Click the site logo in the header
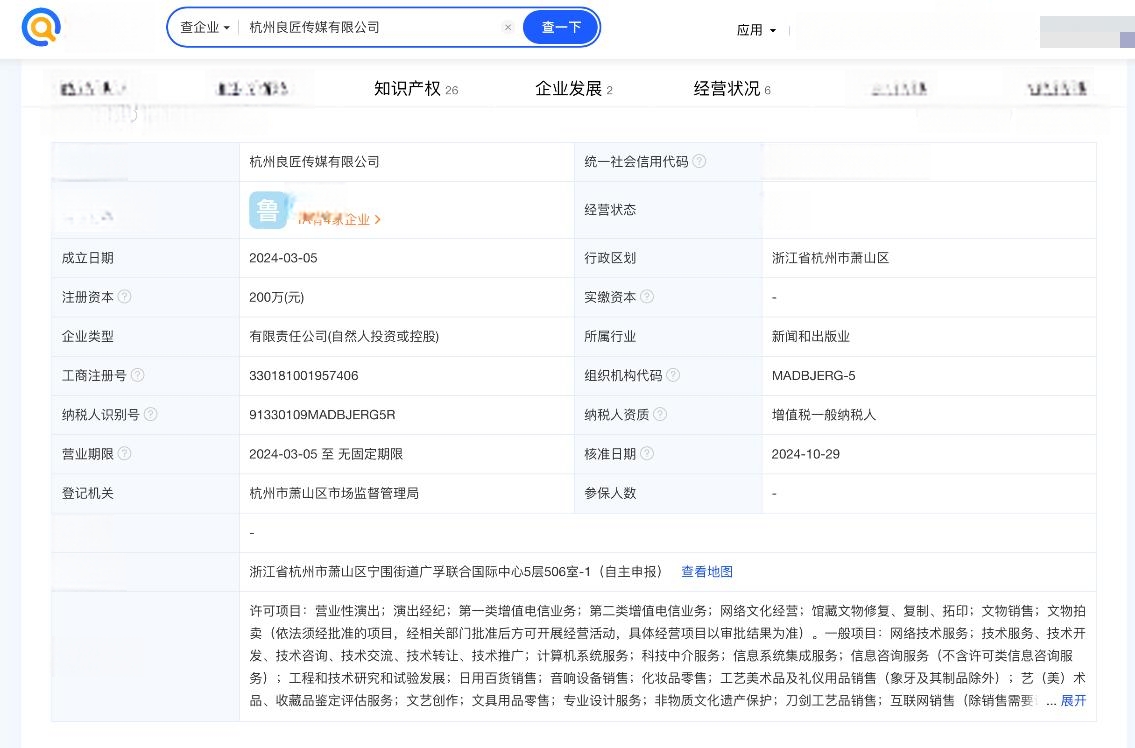The width and height of the screenshot is (1135, 748). [x=41, y=28]
